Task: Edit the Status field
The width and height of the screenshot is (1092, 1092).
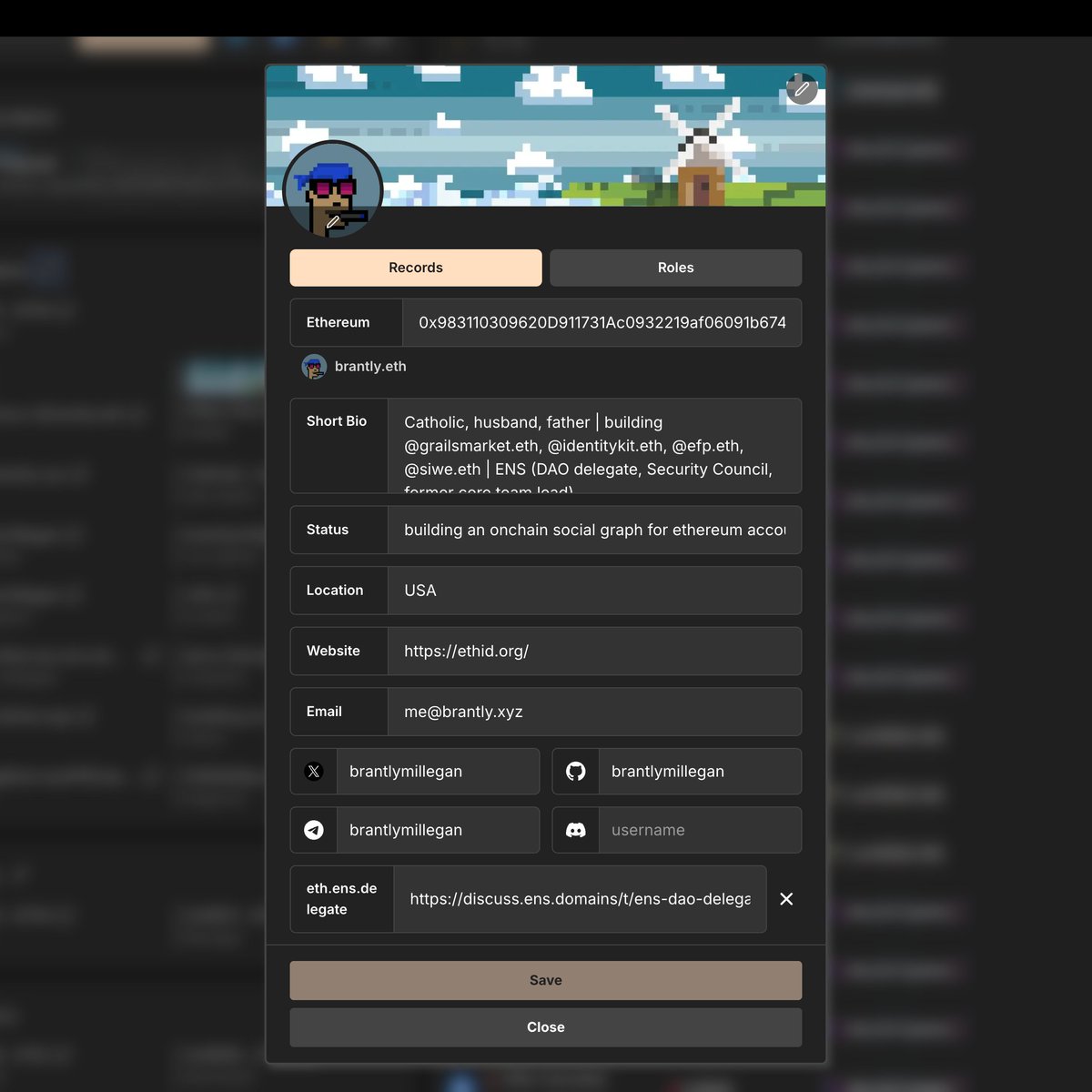Action: (x=594, y=530)
